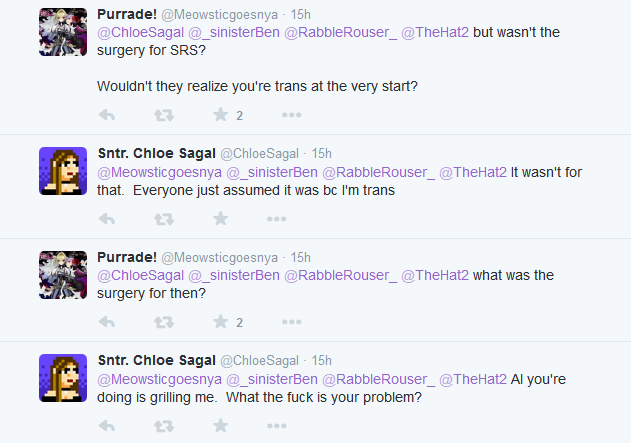631x443 pixels.
Task: Open 15h timestamp on Chloe's last tweet
Action: [x=321, y=360]
